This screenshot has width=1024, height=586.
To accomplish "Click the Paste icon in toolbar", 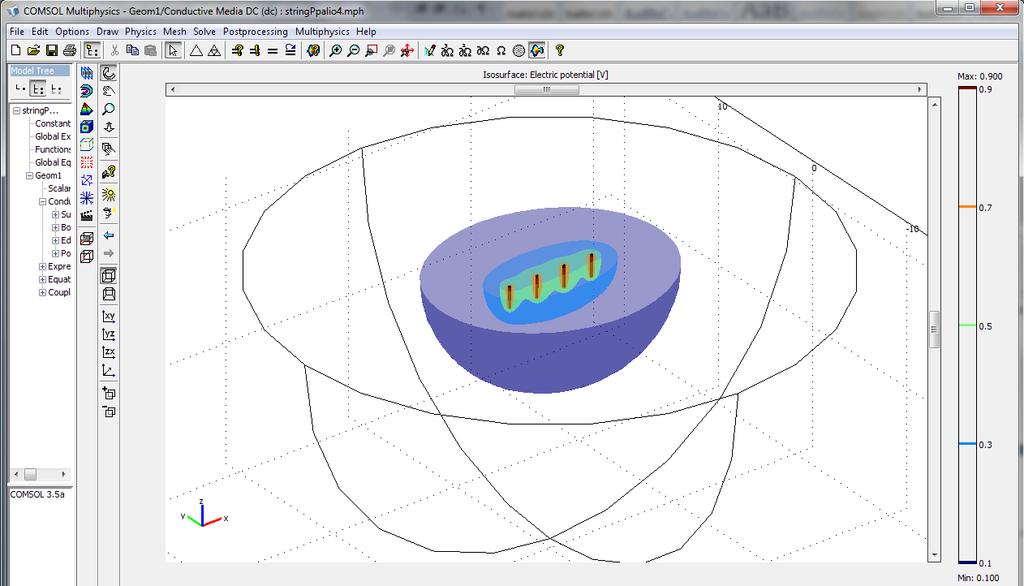I will 150,50.
